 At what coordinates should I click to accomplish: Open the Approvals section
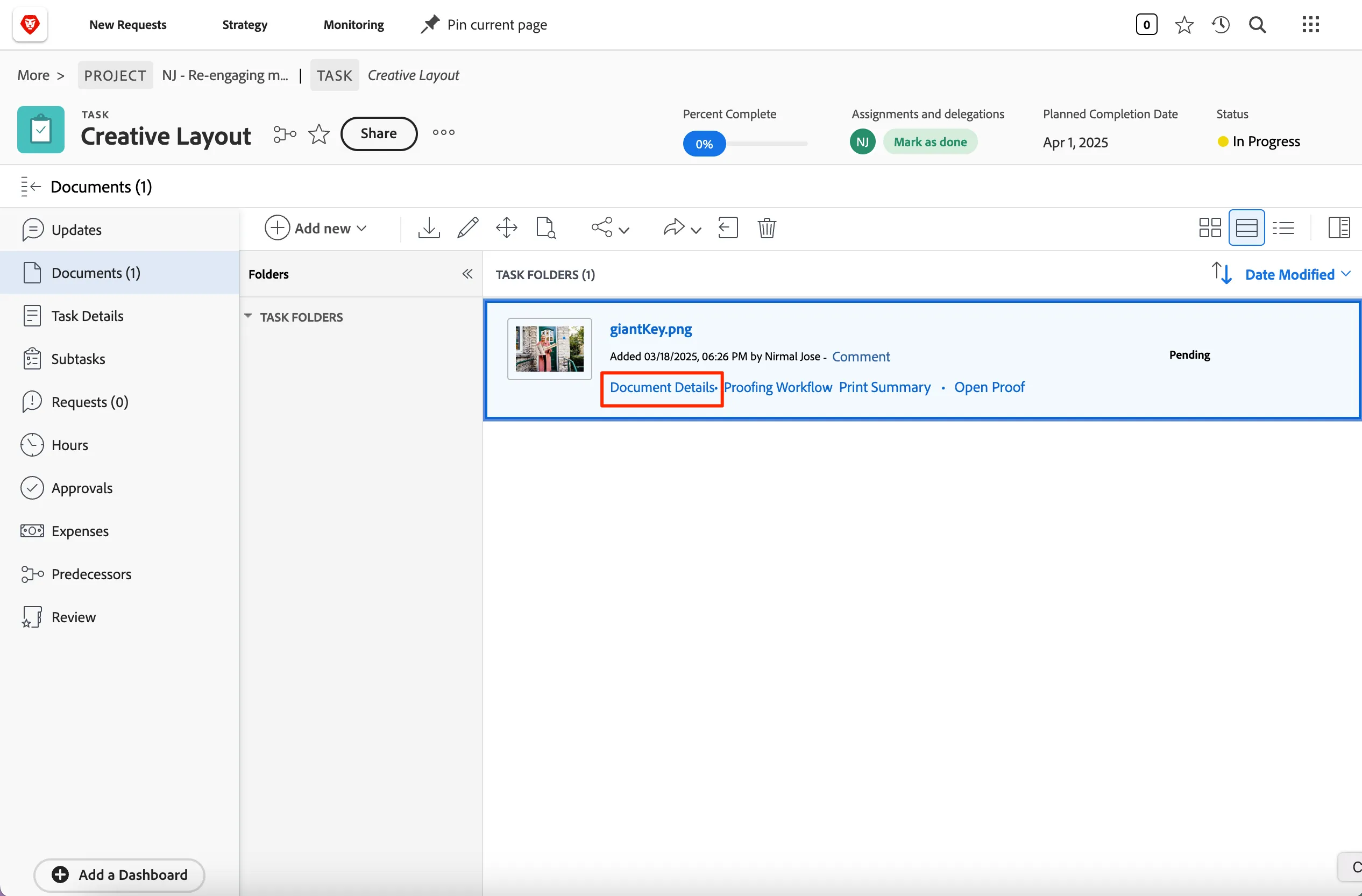tap(119, 488)
